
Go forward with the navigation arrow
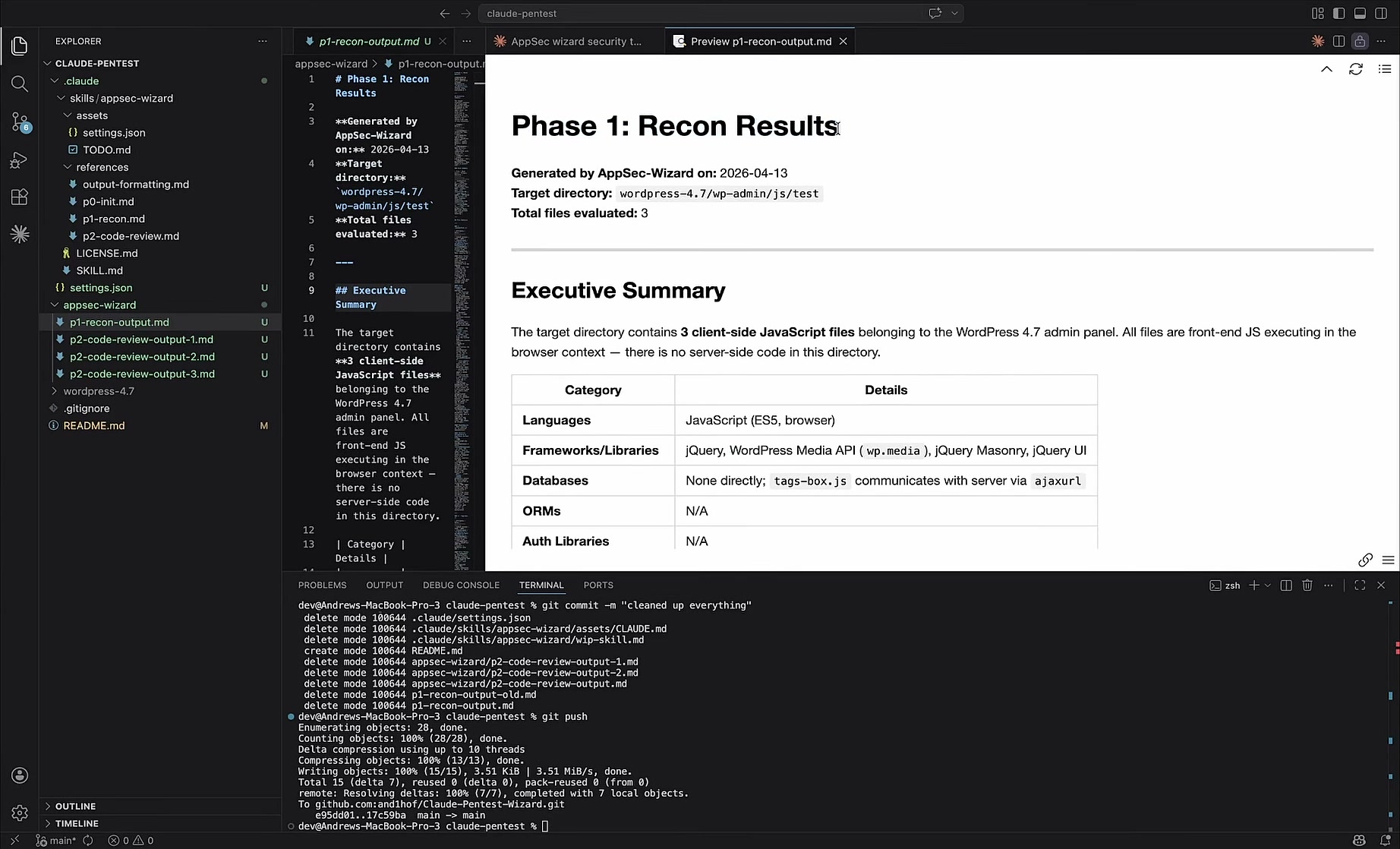pyautogui.click(x=466, y=13)
